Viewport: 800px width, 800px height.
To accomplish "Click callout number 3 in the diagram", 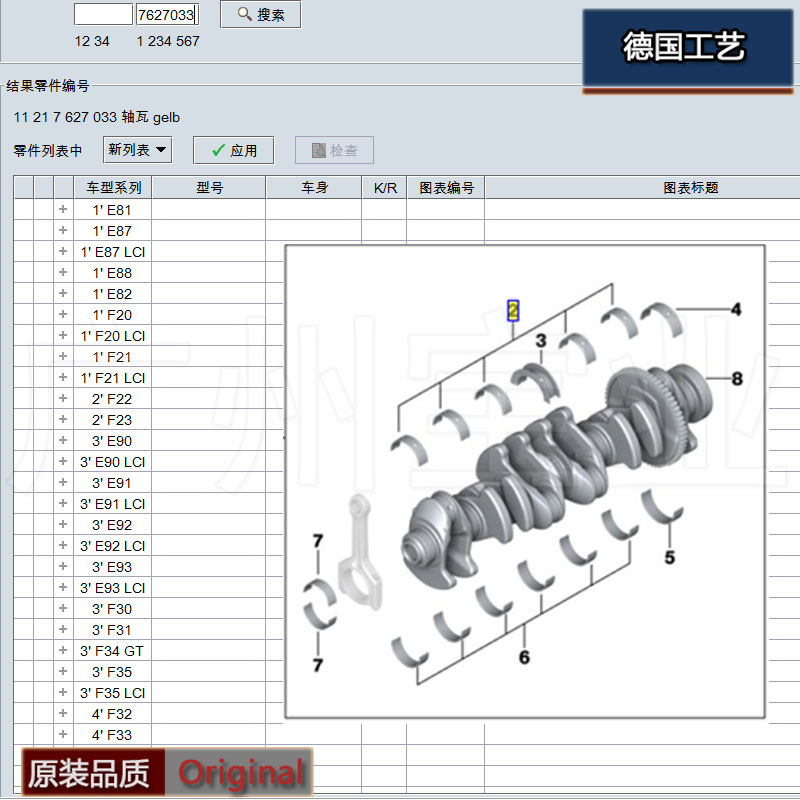I will pos(541,340).
